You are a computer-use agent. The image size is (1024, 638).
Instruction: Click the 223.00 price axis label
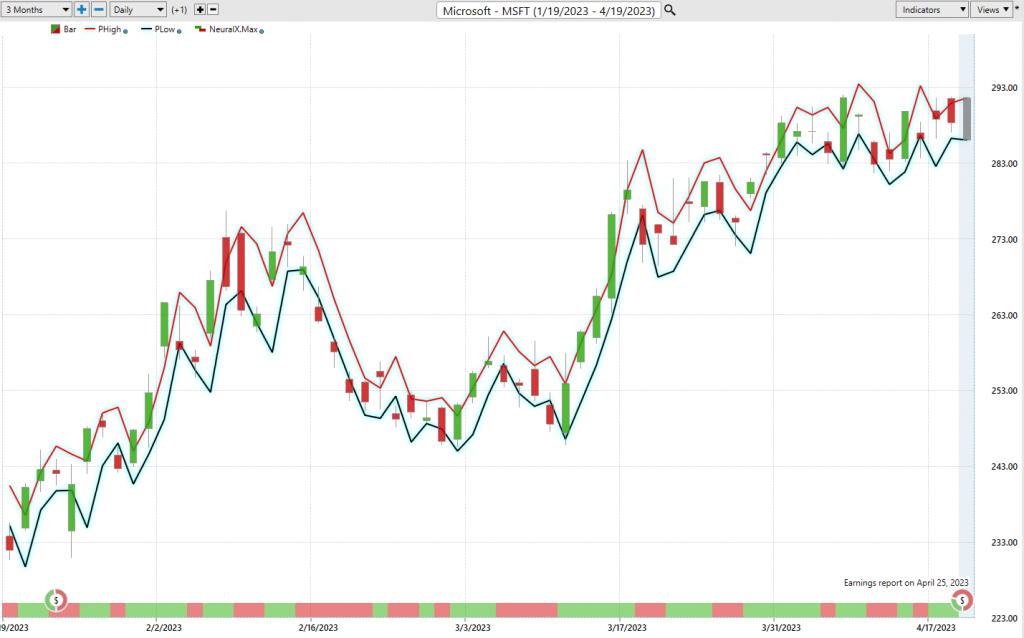click(1004, 618)
